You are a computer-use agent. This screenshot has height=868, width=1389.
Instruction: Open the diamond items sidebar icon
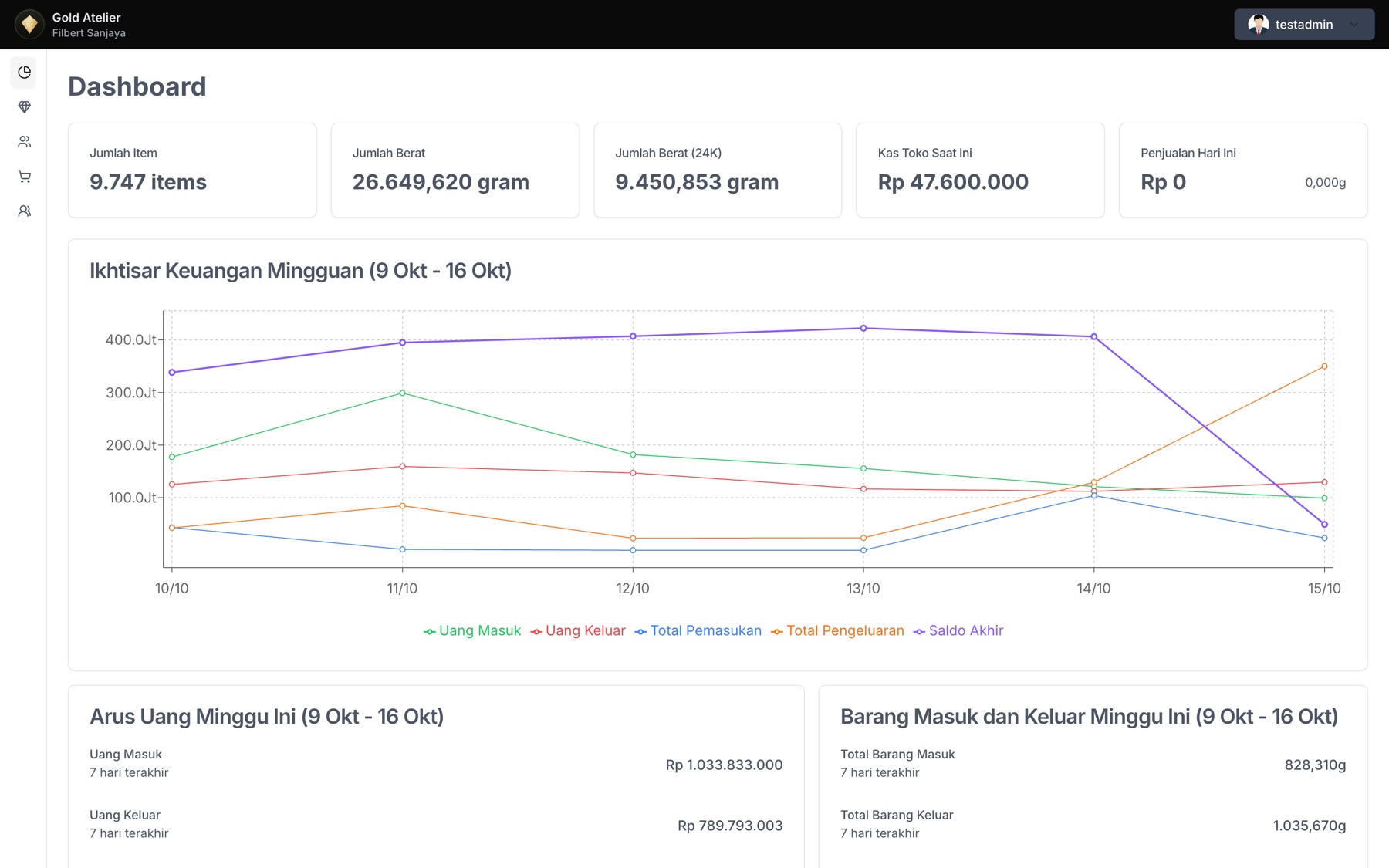point(25,107)
